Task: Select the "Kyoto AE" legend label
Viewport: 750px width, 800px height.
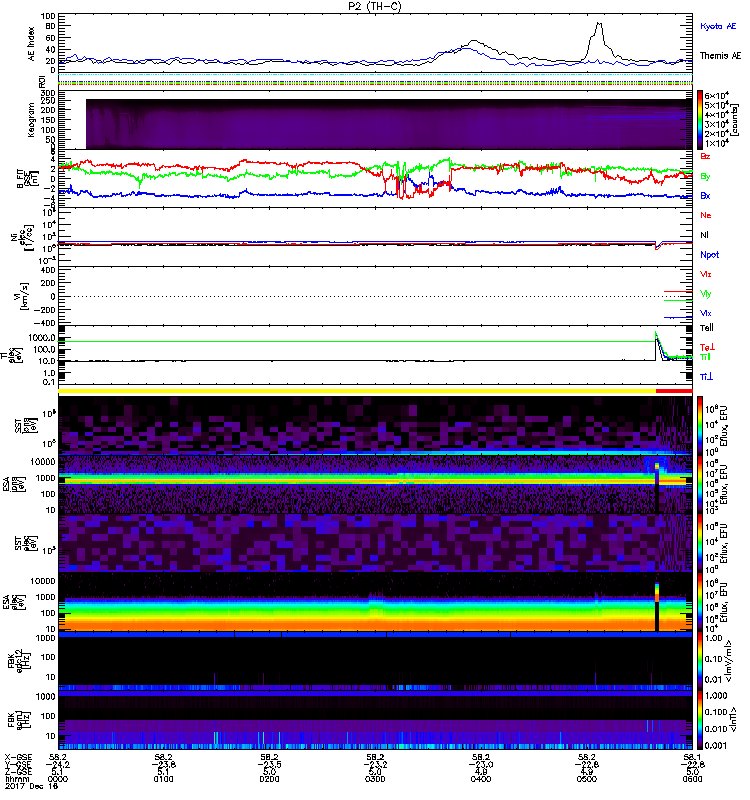Action: 718,26
